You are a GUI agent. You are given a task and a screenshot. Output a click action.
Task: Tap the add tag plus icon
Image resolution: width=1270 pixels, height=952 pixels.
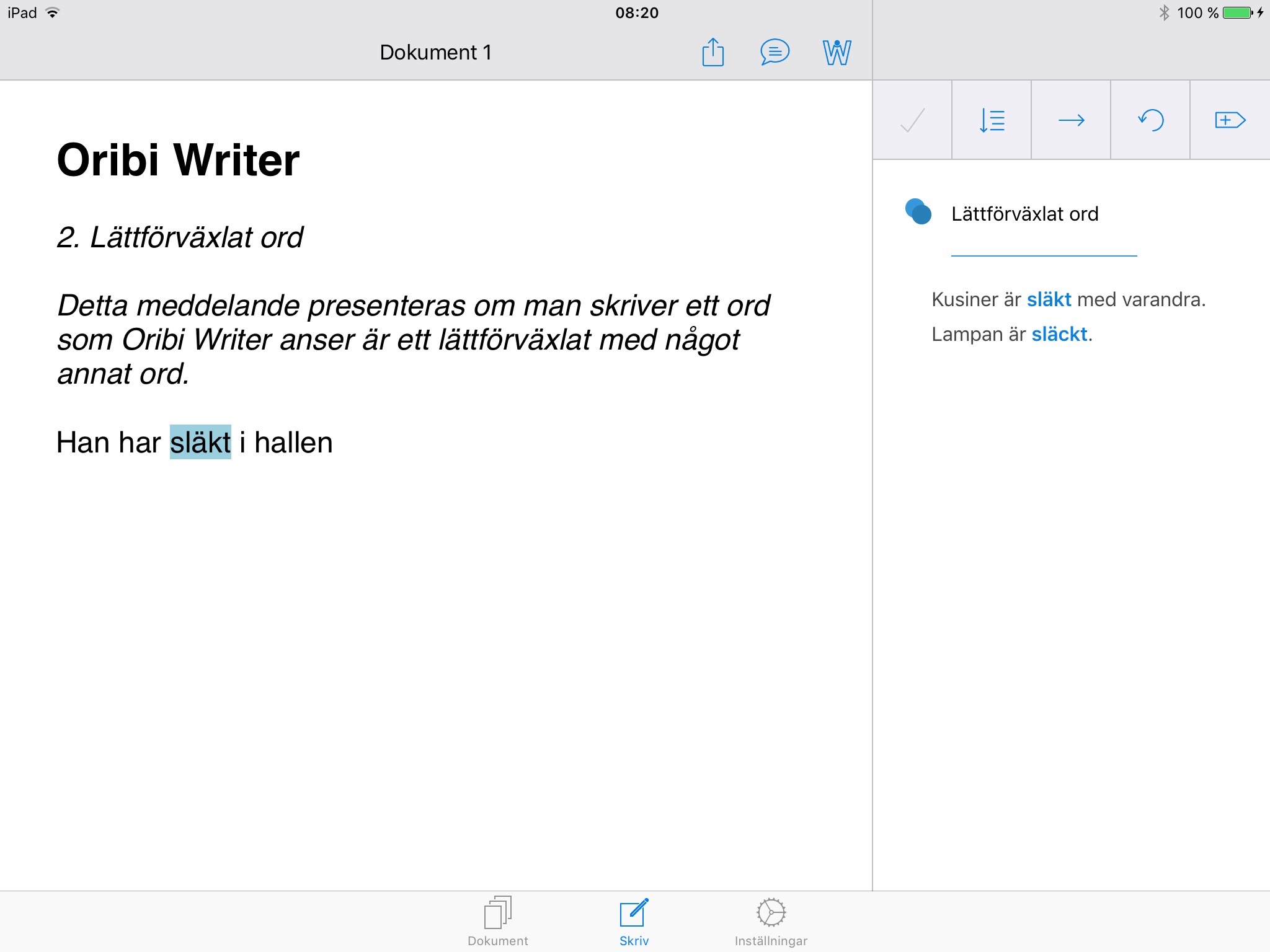[x=1230, y=120]
